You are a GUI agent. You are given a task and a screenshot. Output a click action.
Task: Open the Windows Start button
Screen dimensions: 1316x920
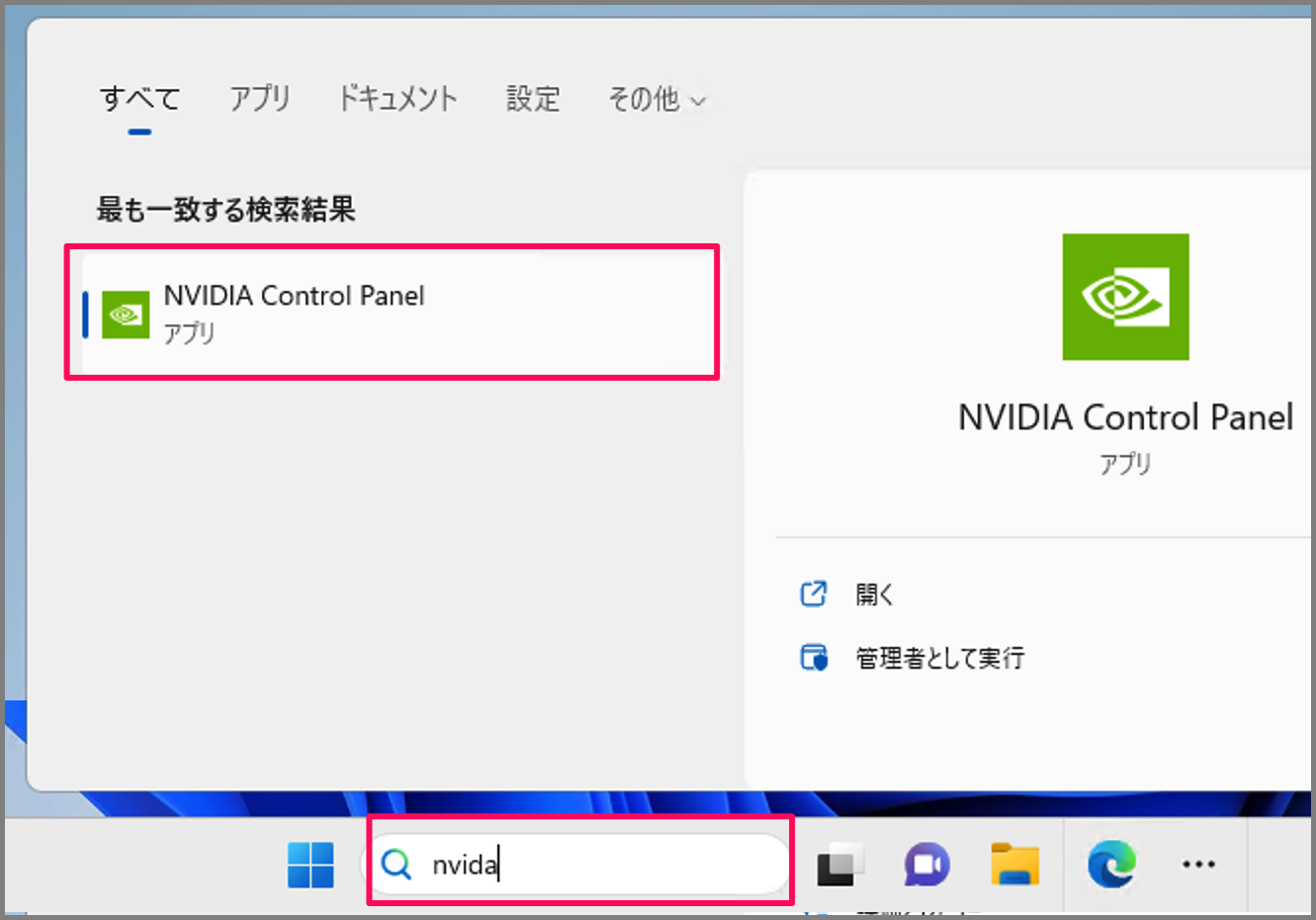310,865
